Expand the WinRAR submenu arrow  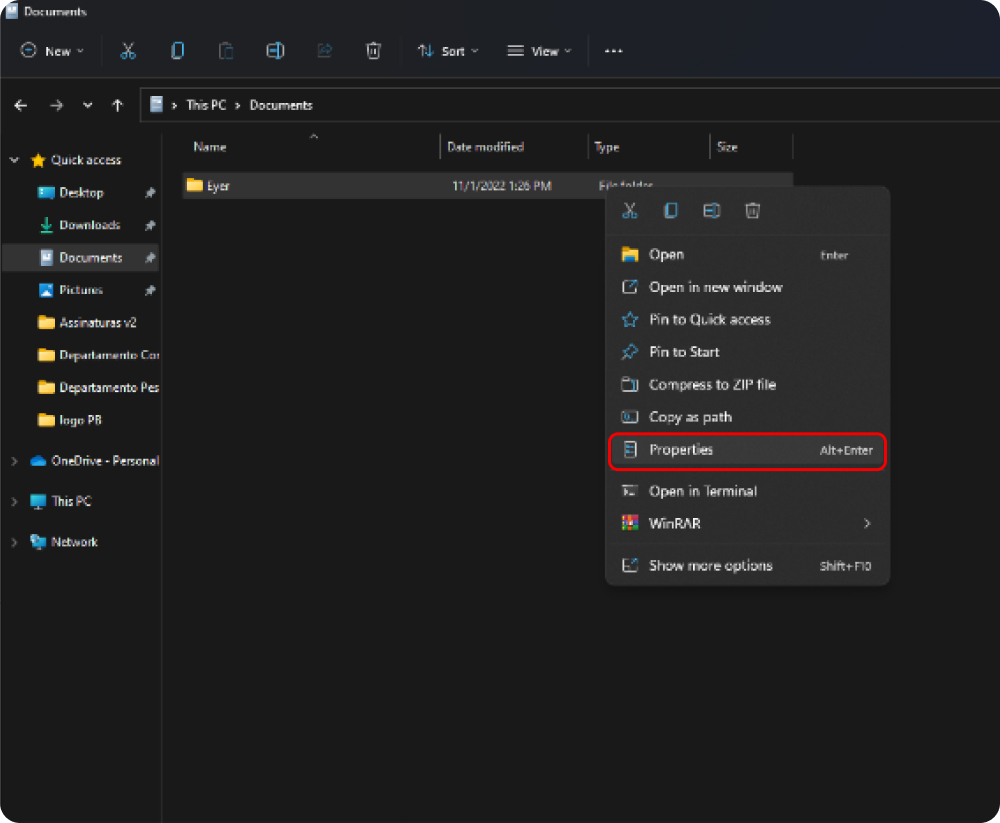pyautogui.click(x=867, y=523)
